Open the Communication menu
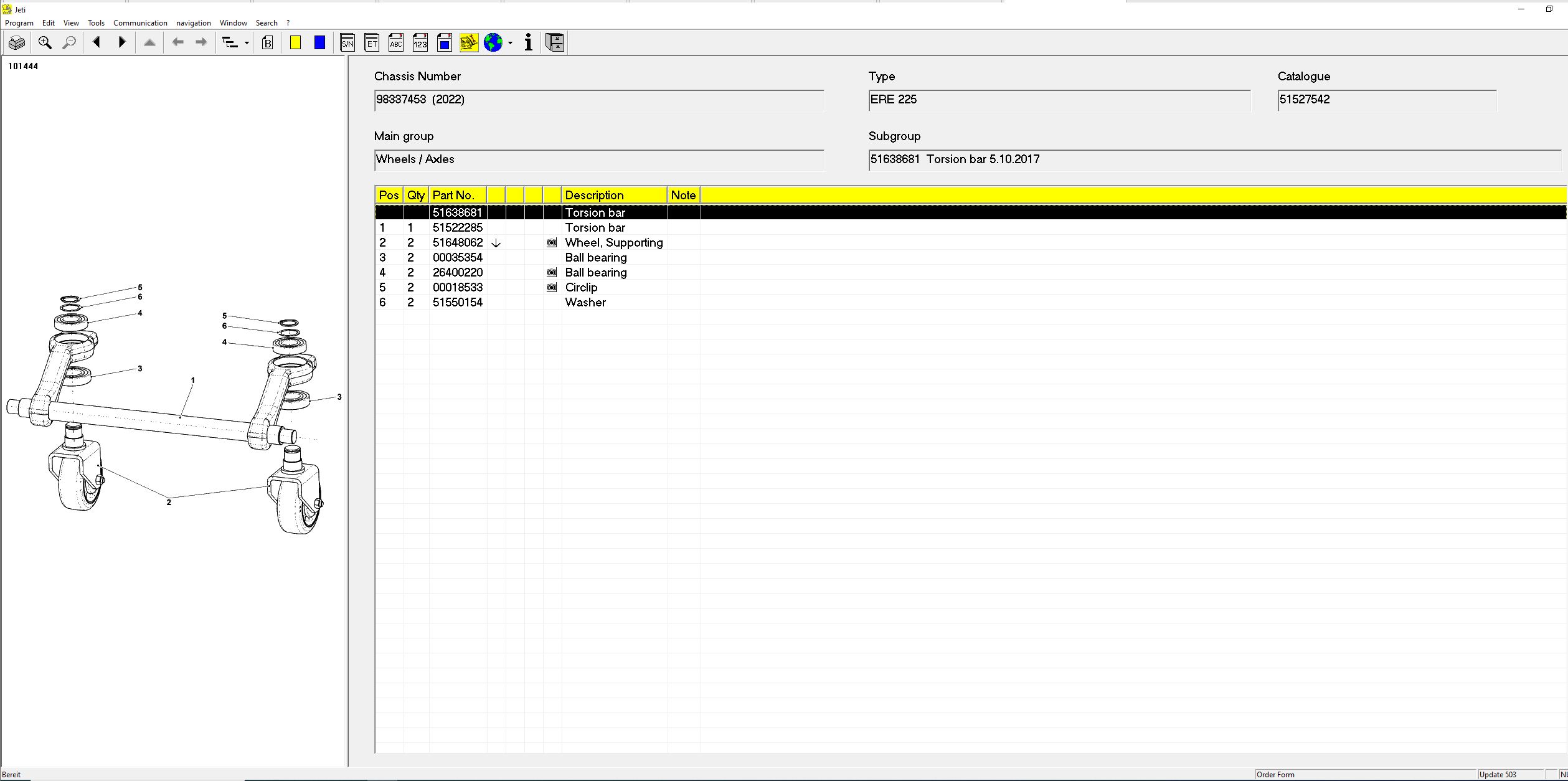 [140, 23]
